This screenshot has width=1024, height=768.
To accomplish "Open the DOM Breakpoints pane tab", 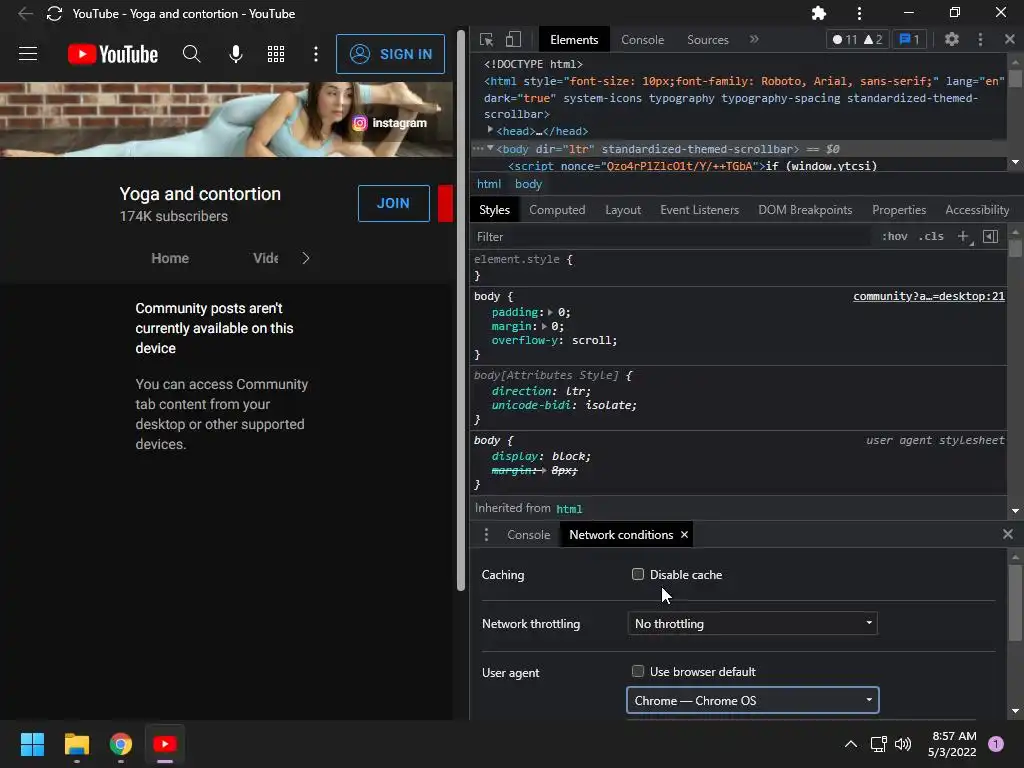I will tap(805, 210).
